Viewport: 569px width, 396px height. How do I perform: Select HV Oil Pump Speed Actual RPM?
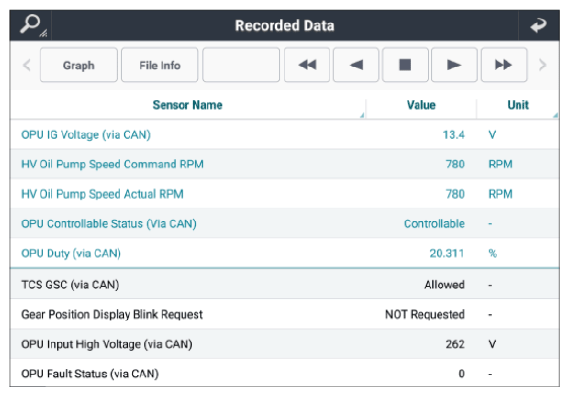pyautogui.click(x=284, y=194)
